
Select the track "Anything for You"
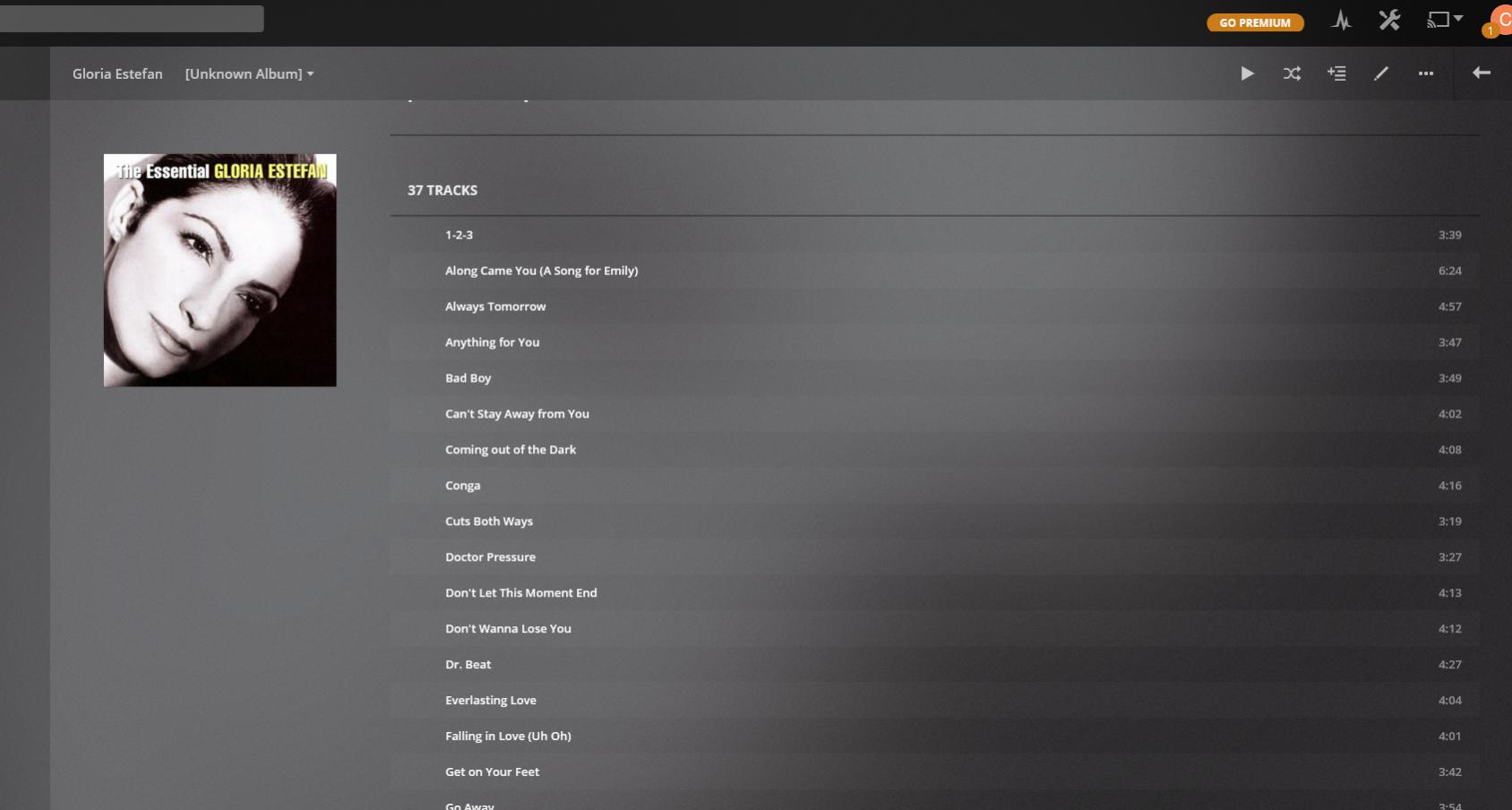[493, 342]
